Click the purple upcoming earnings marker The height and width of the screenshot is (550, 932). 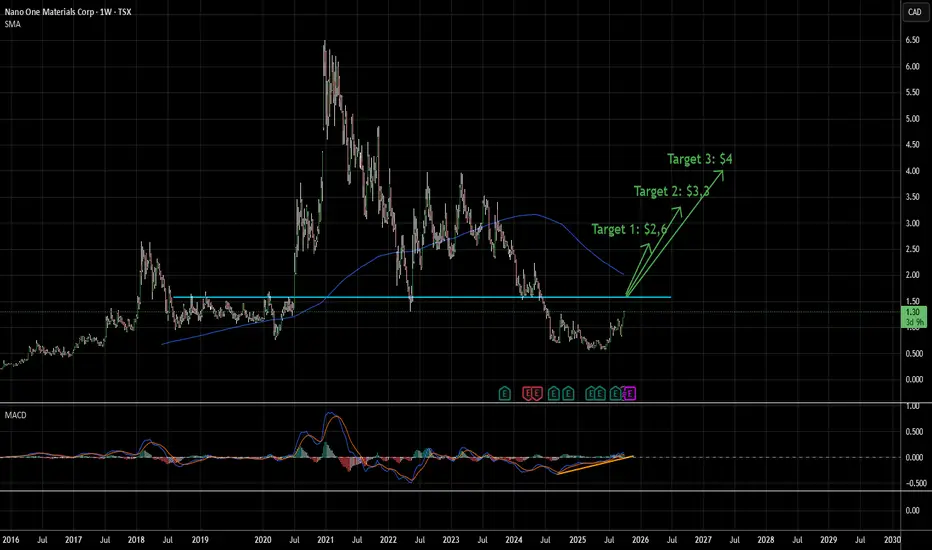pyautogui.click(x=629, y=393)
